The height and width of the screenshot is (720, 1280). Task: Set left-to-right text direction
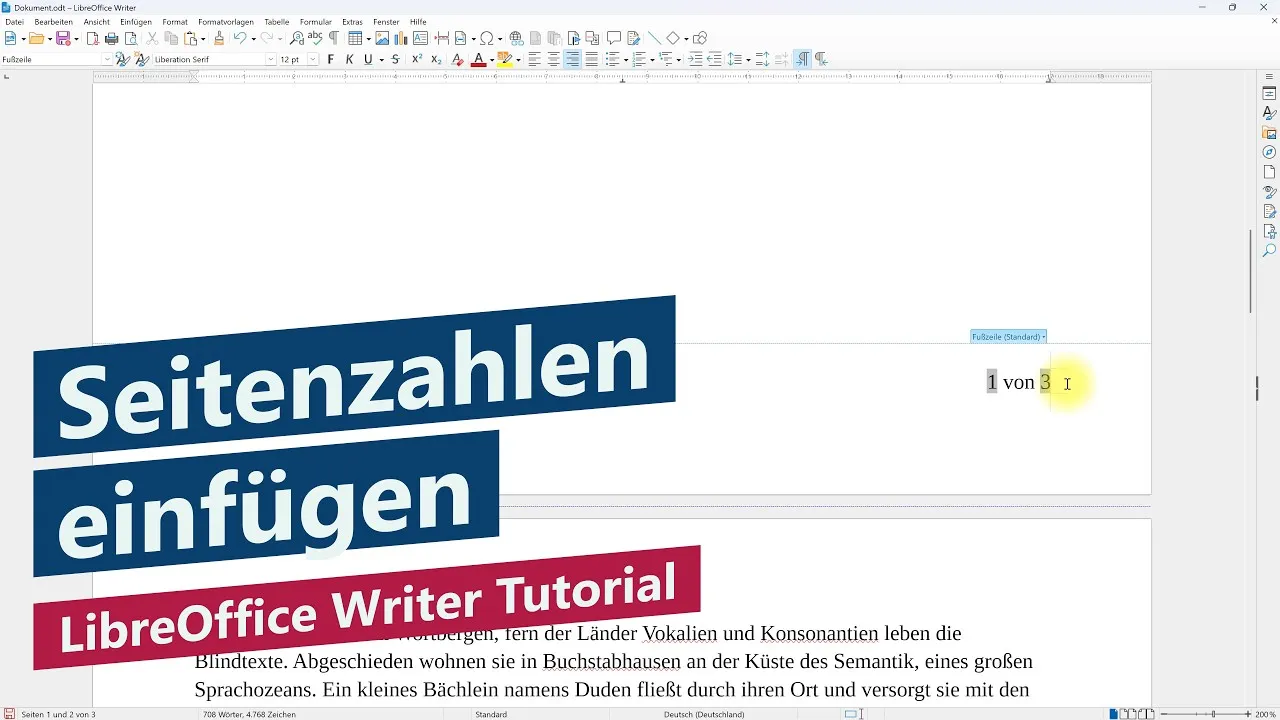802,59
